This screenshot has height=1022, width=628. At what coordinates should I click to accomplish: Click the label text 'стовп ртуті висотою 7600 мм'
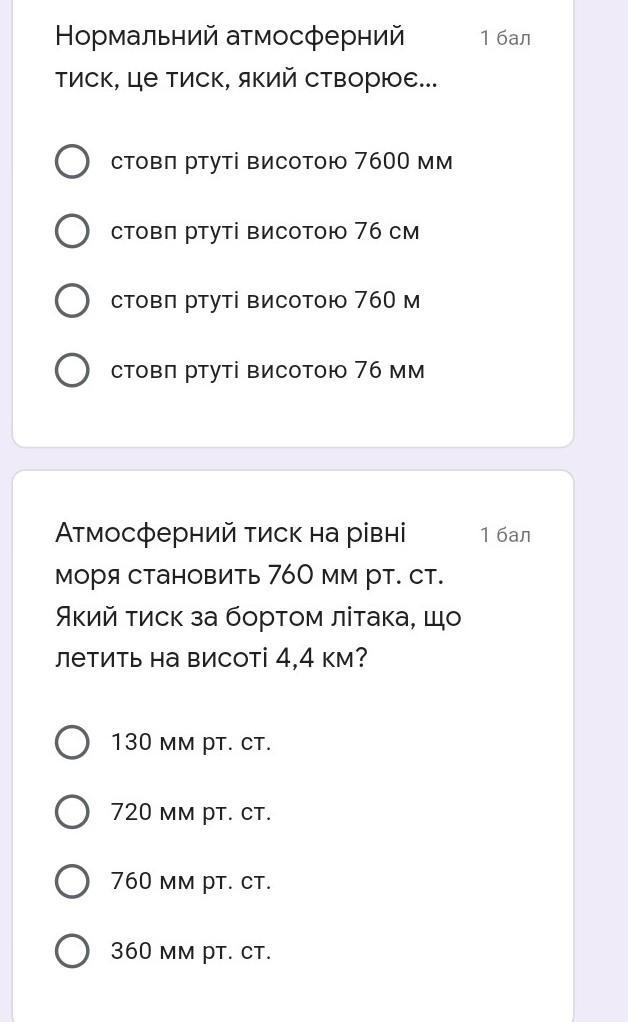coord(281,161)
